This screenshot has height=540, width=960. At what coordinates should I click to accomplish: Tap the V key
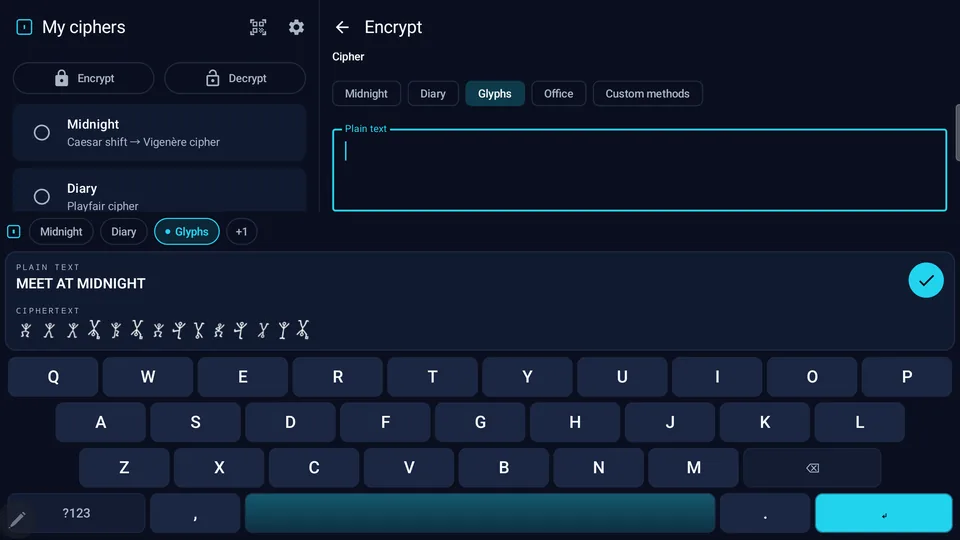409,468
